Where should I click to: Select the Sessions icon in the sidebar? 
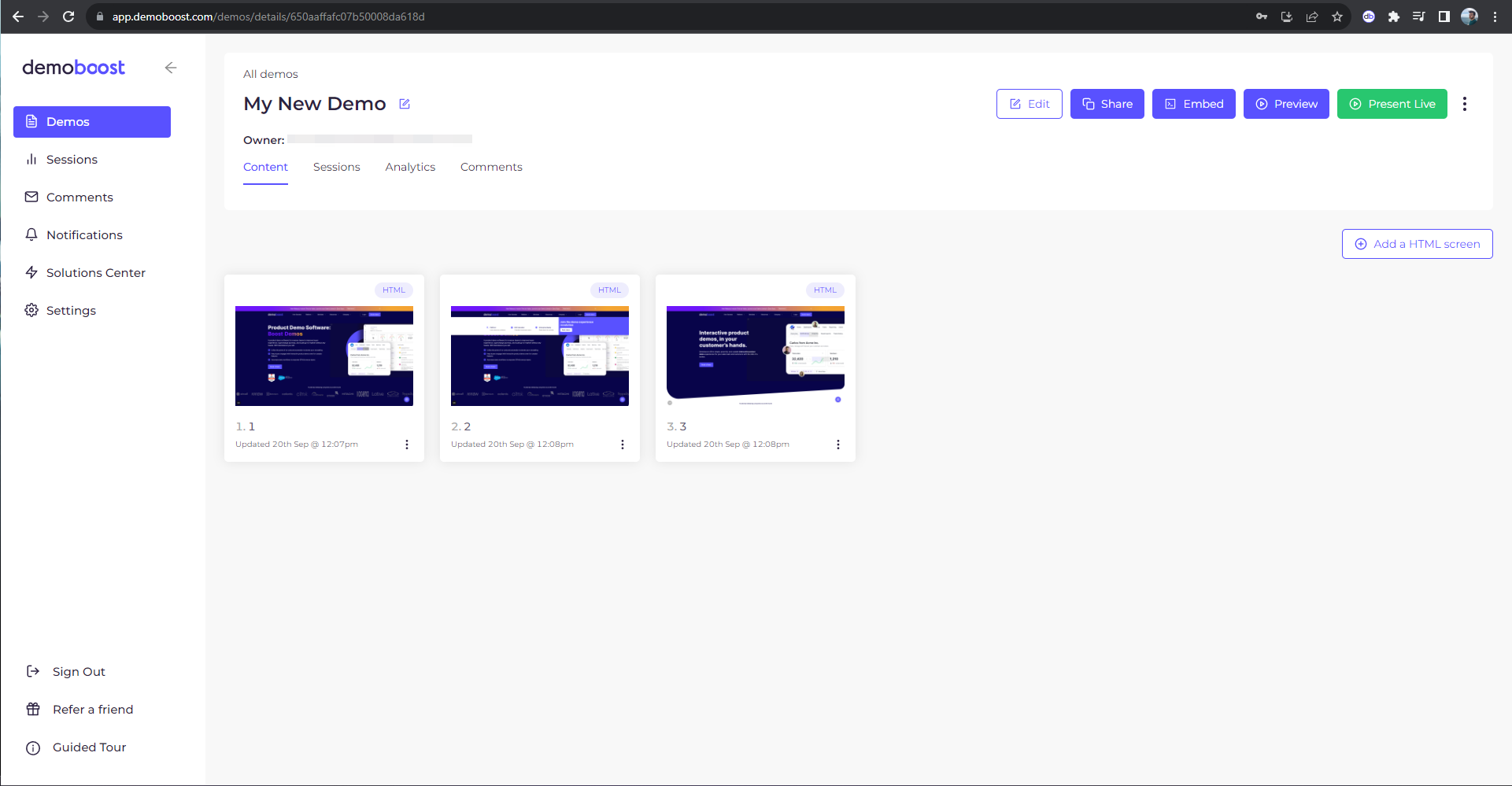click(31, 159)
